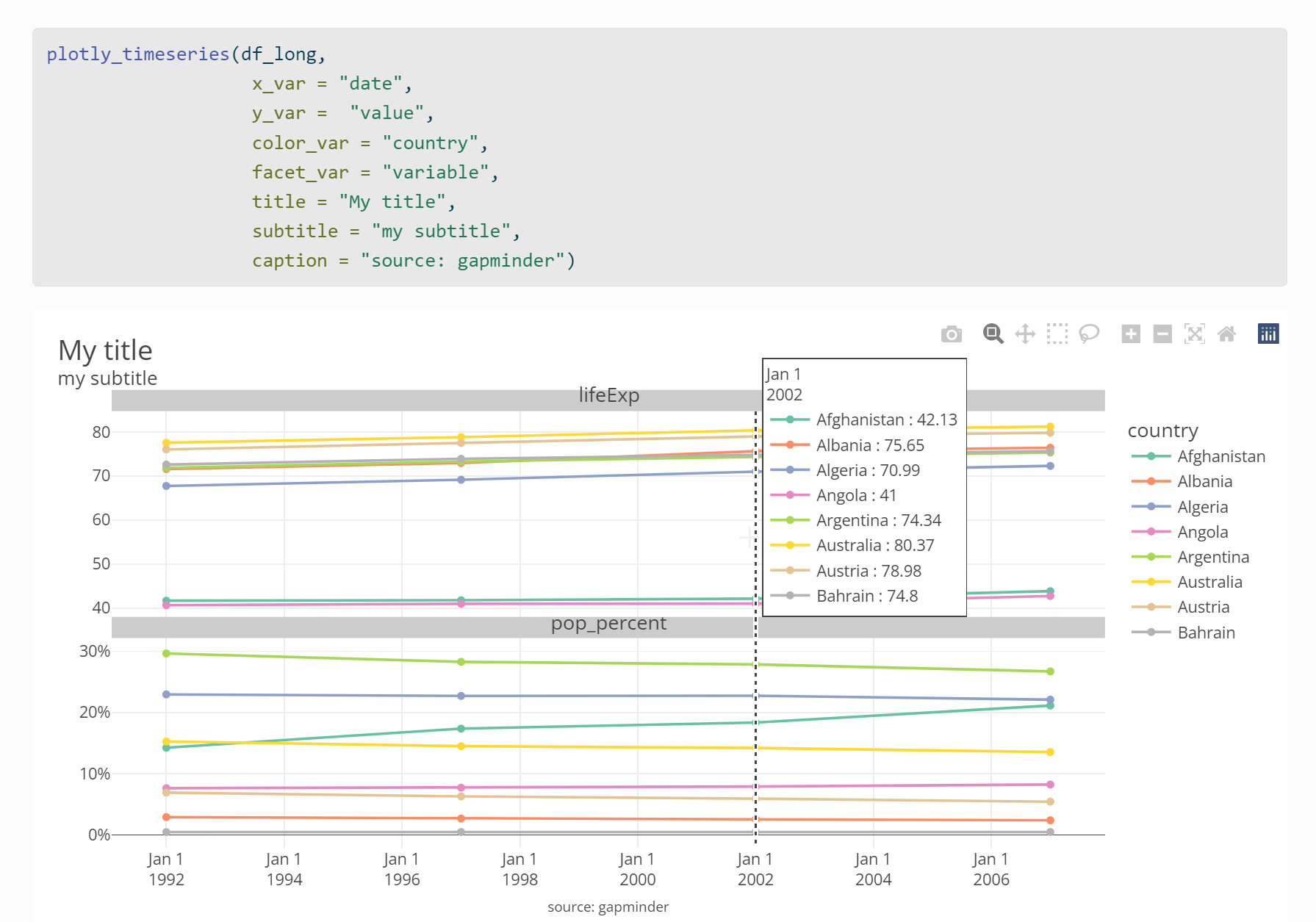
Task: Click 'Angola : 41' in hover tooltip
Action: pos(856,495)
